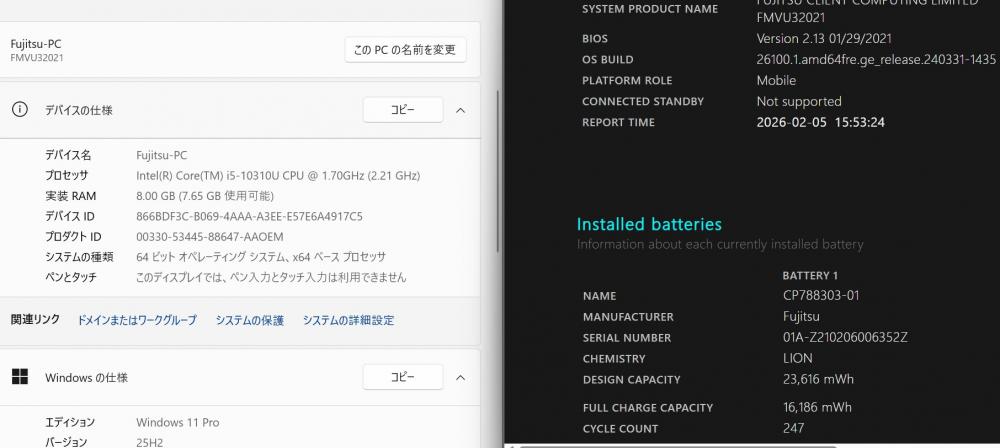The width and height of the screenshot is (1000, 448).
Task: Open システムの保護 link
Action: click(249, 320)
